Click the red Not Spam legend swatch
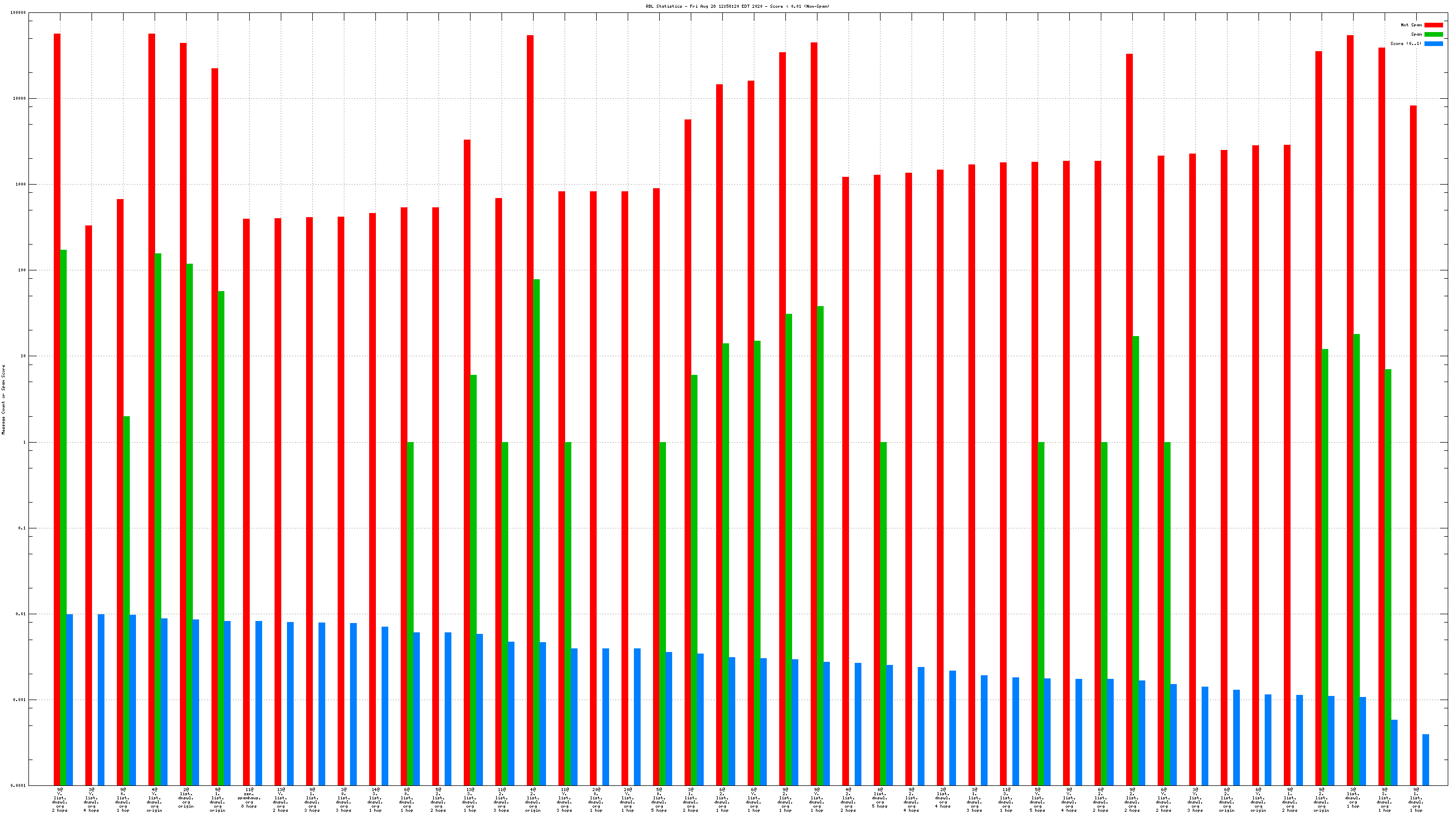The height and width of the screenshot is (819, 1456). (x=1433, y=25)
